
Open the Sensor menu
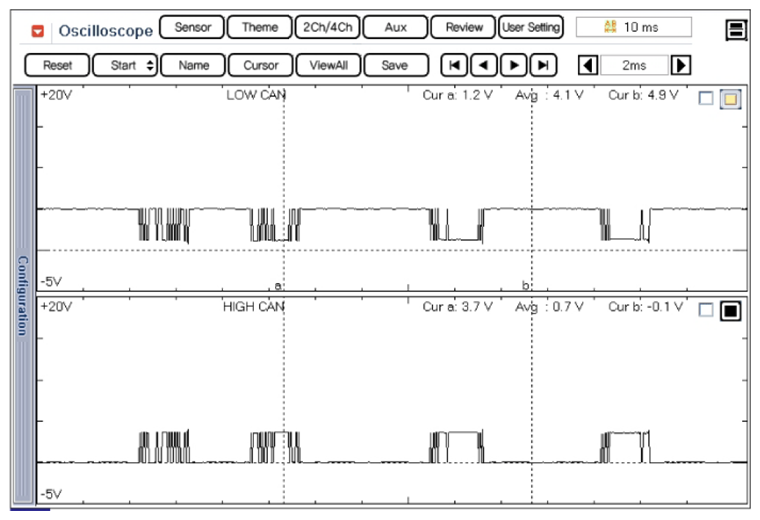[192, 27]
